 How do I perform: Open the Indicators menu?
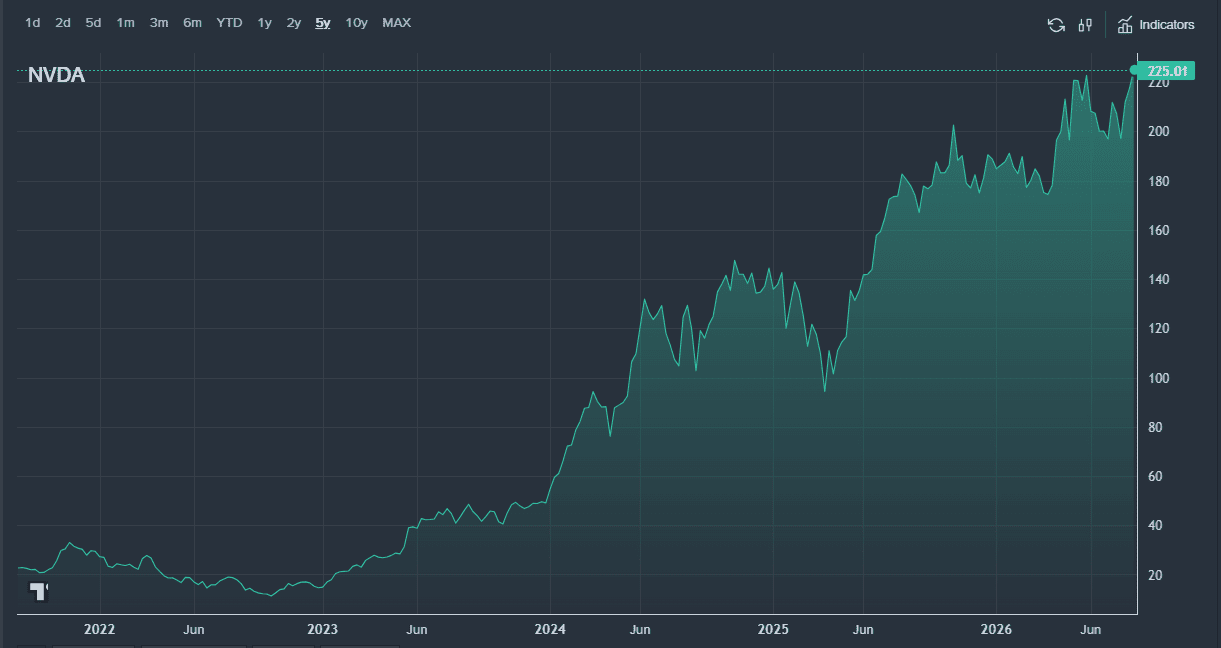coord(1156,25)
